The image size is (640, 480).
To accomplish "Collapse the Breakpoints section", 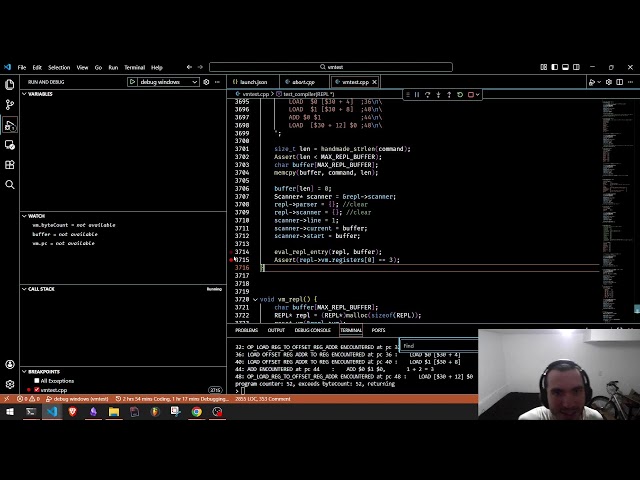I will click(24, 371).
